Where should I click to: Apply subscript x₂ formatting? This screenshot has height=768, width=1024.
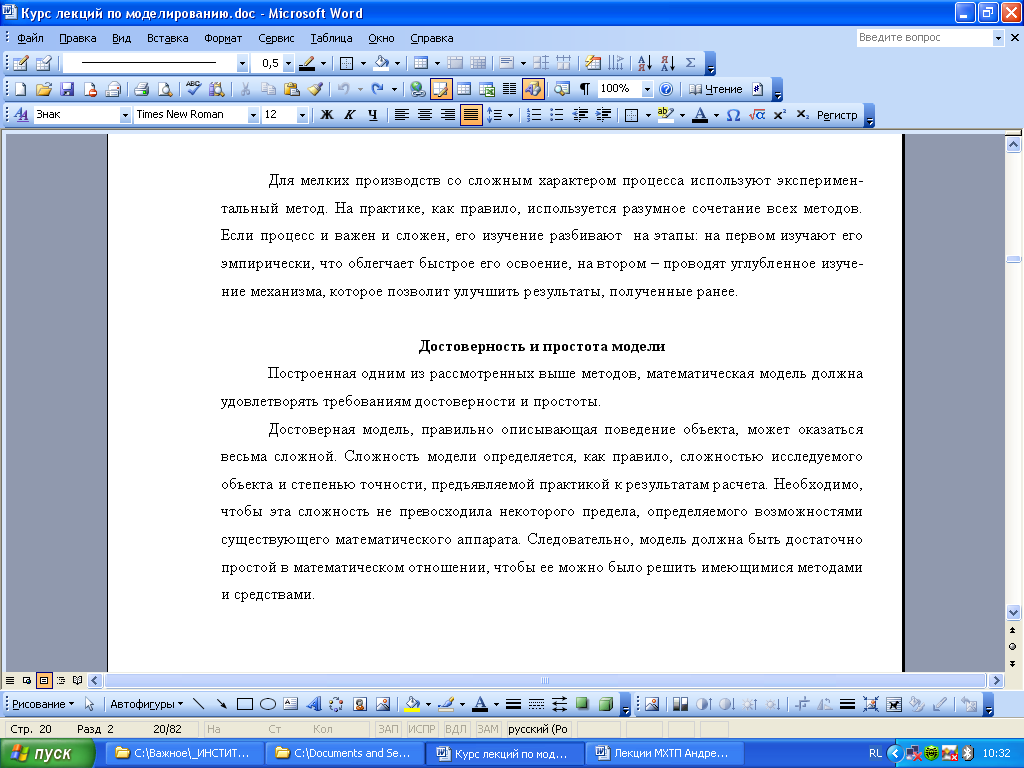[803, 115]
